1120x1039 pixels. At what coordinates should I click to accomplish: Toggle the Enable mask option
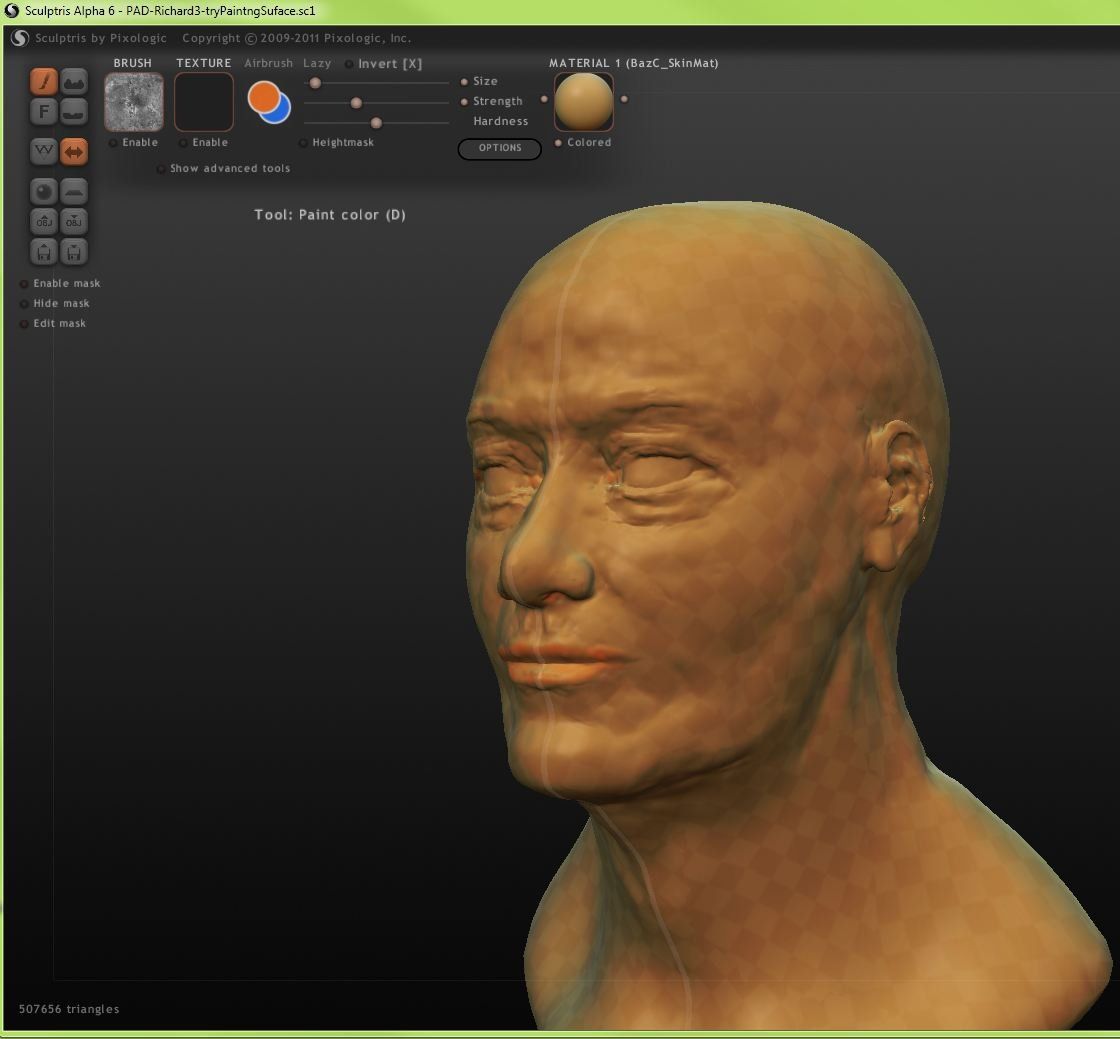coord(24,284)
